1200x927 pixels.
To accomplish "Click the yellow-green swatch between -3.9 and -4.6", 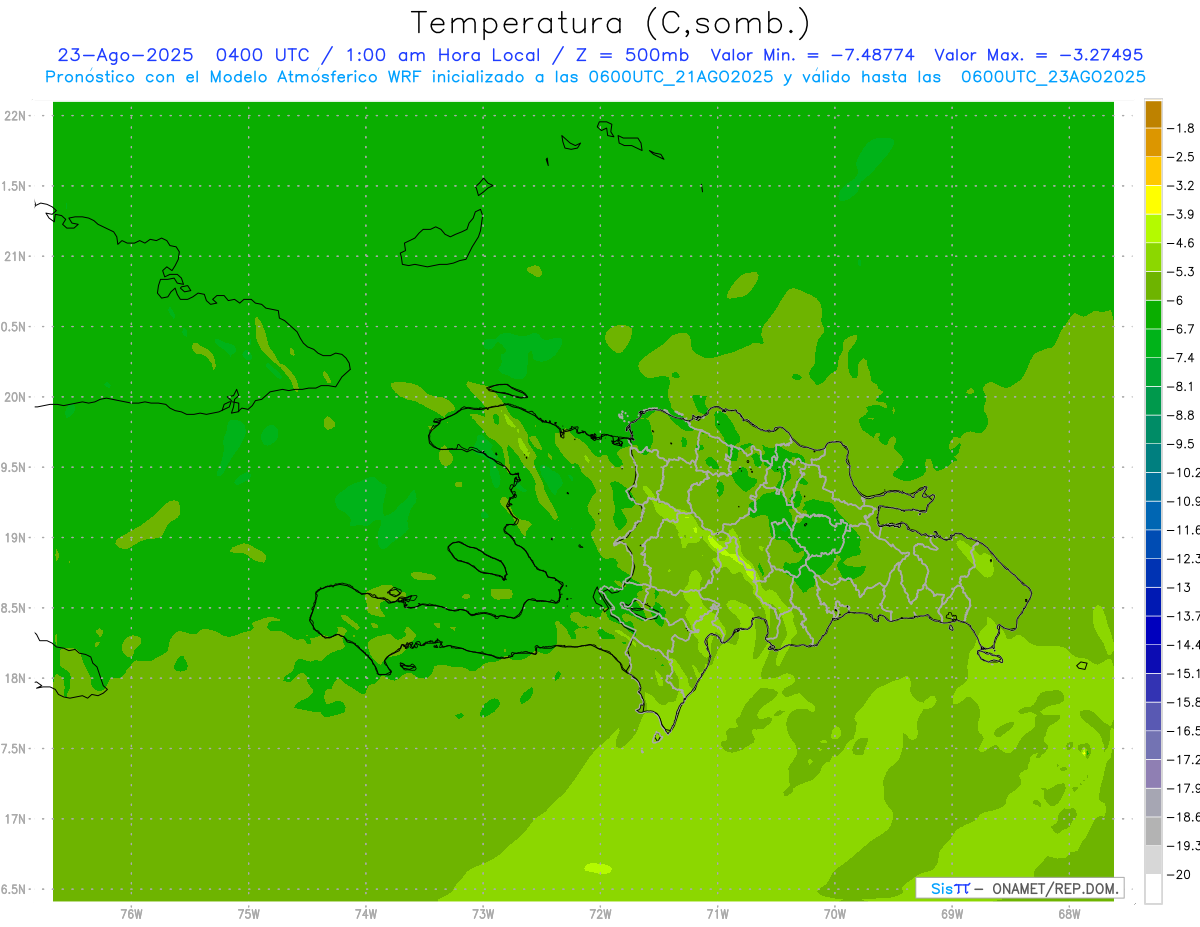I will (x=1153, y=229).
